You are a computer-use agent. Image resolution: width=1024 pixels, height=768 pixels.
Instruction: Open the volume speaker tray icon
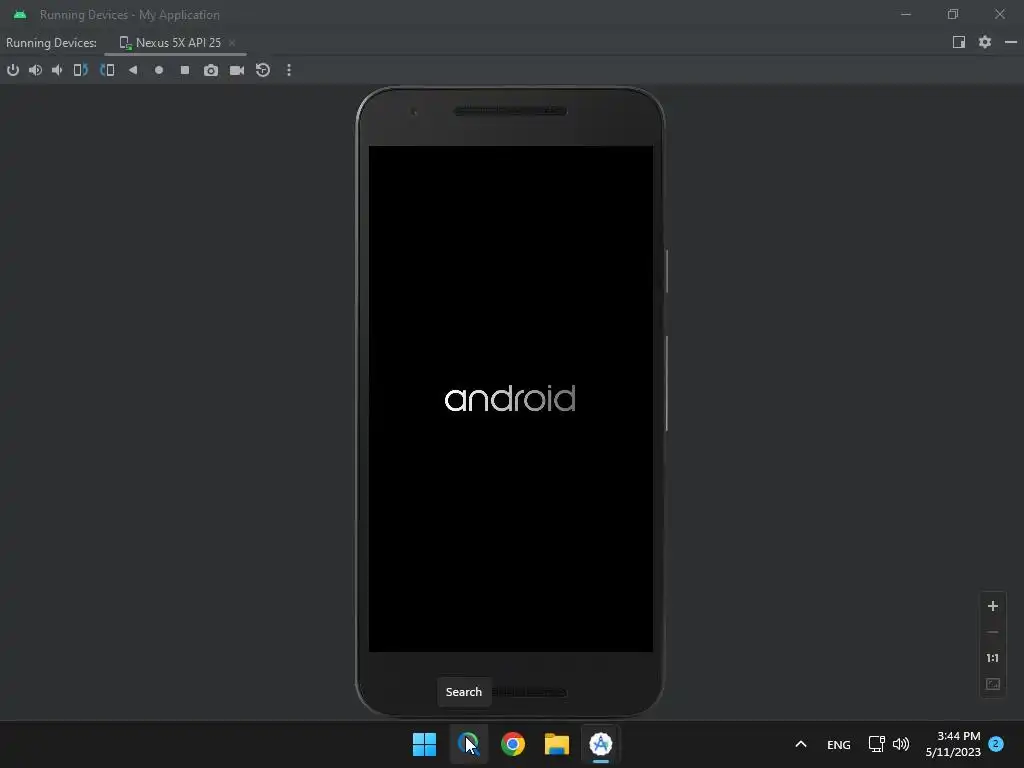901,744
